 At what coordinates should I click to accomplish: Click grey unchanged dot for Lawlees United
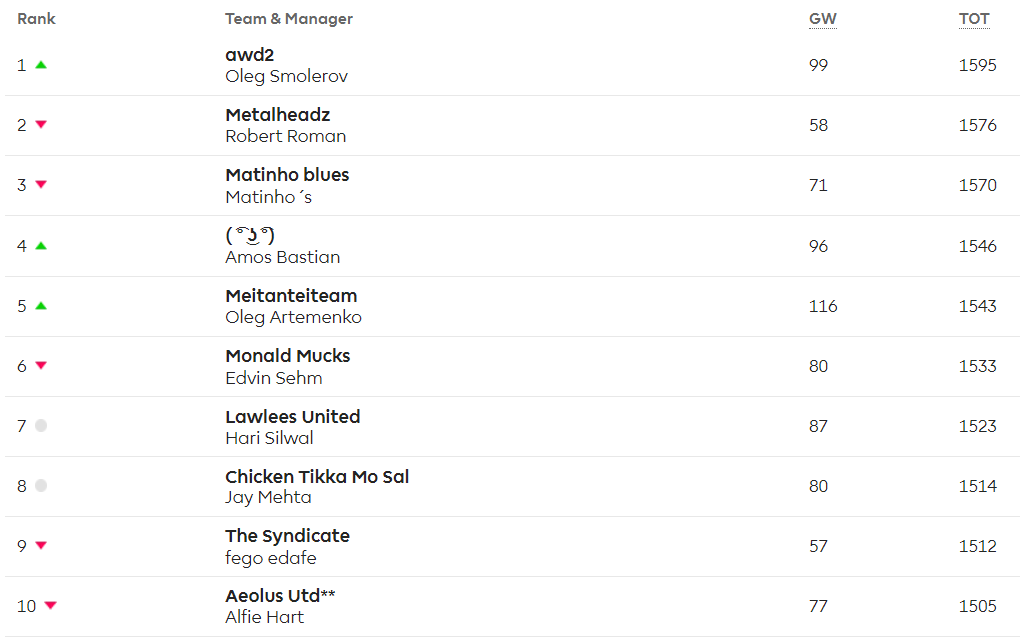coord(41,426)
